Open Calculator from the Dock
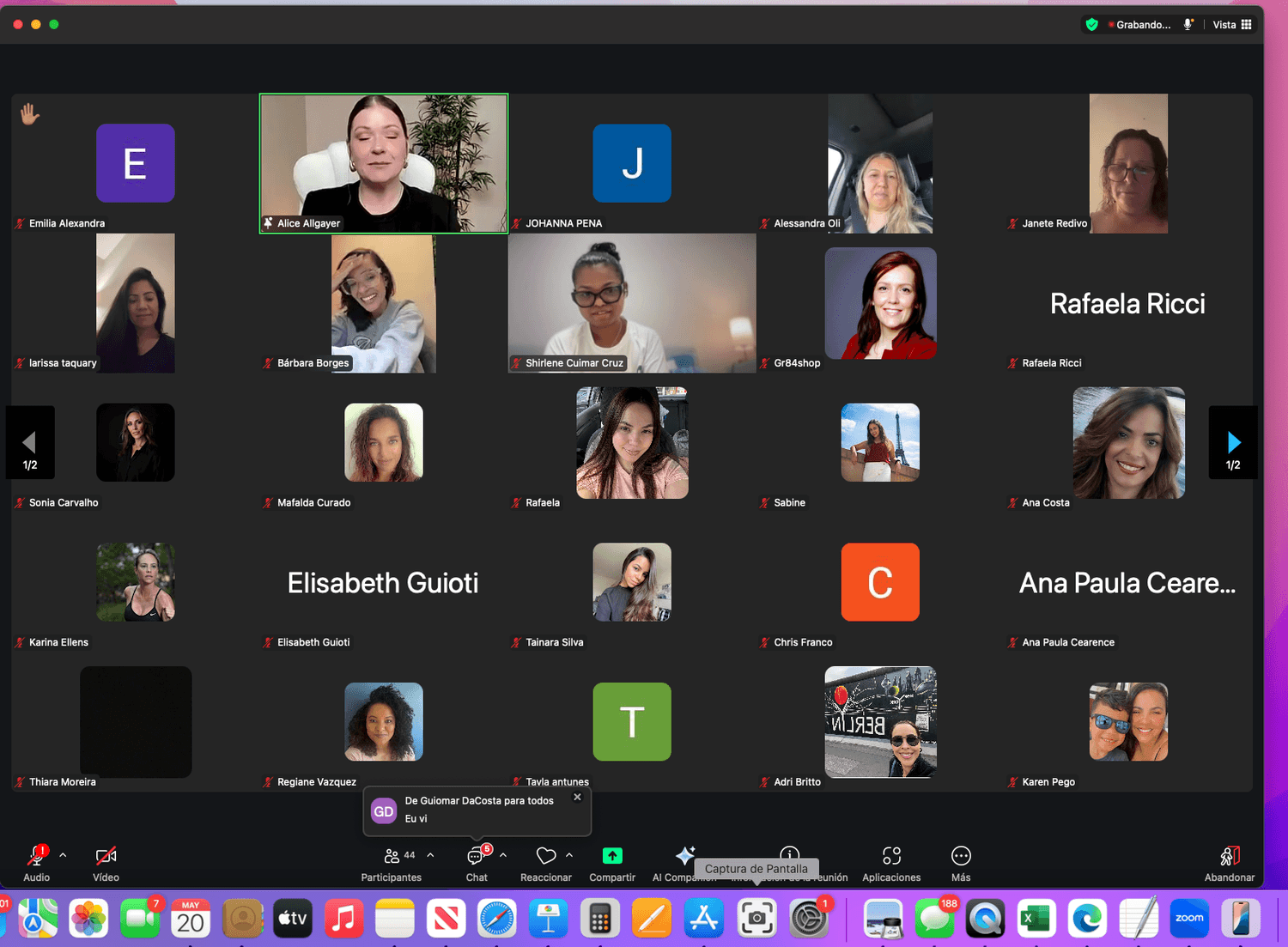The height and width of the screenshot is (947, 1288). tap(600, 919)
